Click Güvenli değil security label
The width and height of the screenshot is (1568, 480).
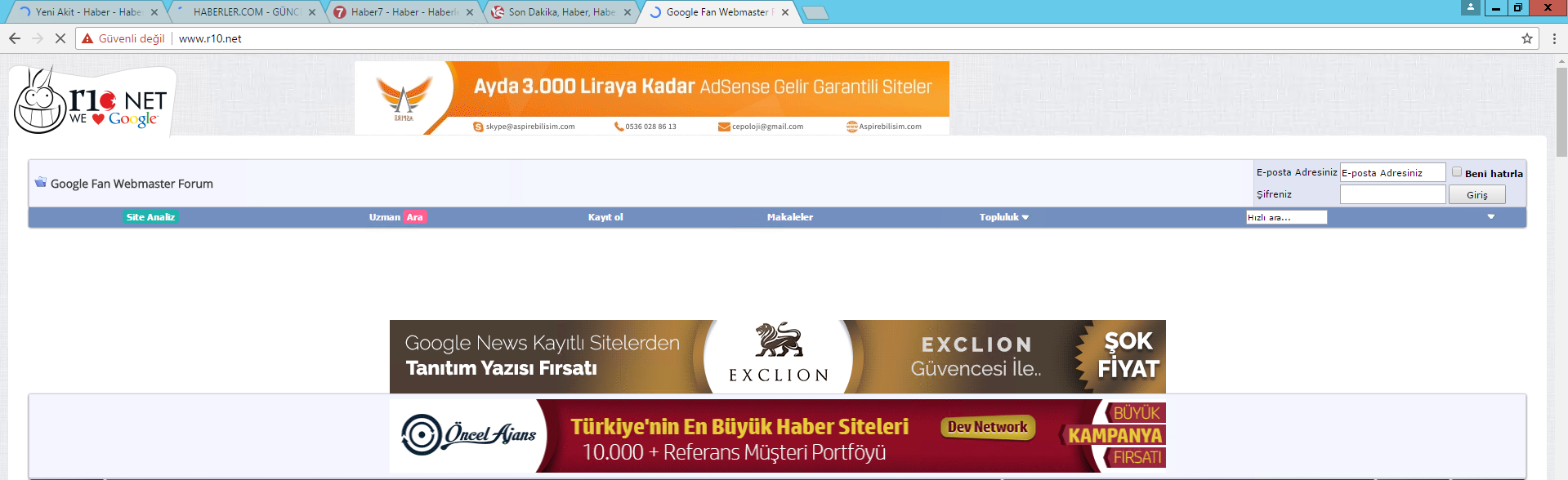click(x=132, y=38)
